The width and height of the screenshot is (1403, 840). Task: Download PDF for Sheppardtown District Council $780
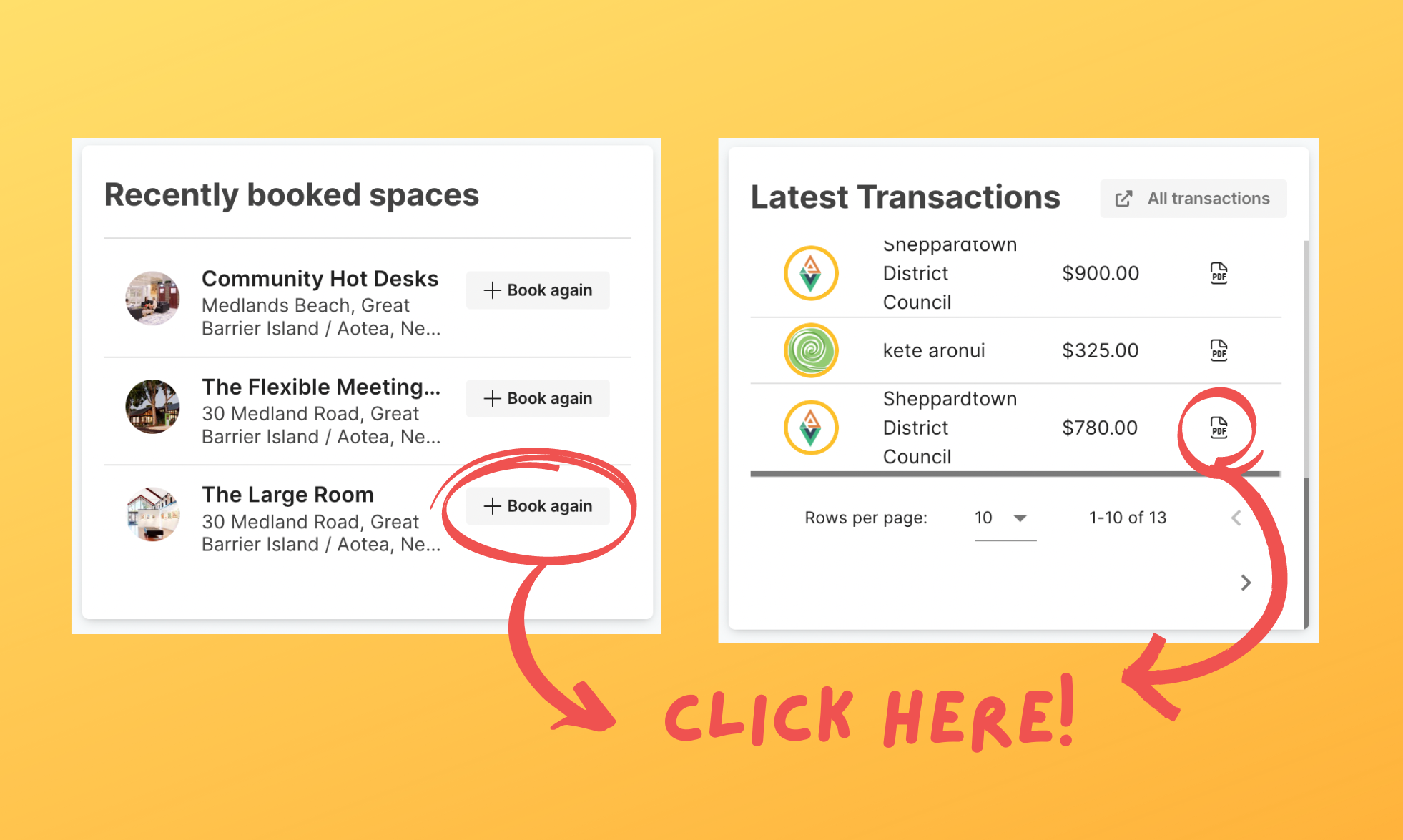click(x=1218, y=427)
